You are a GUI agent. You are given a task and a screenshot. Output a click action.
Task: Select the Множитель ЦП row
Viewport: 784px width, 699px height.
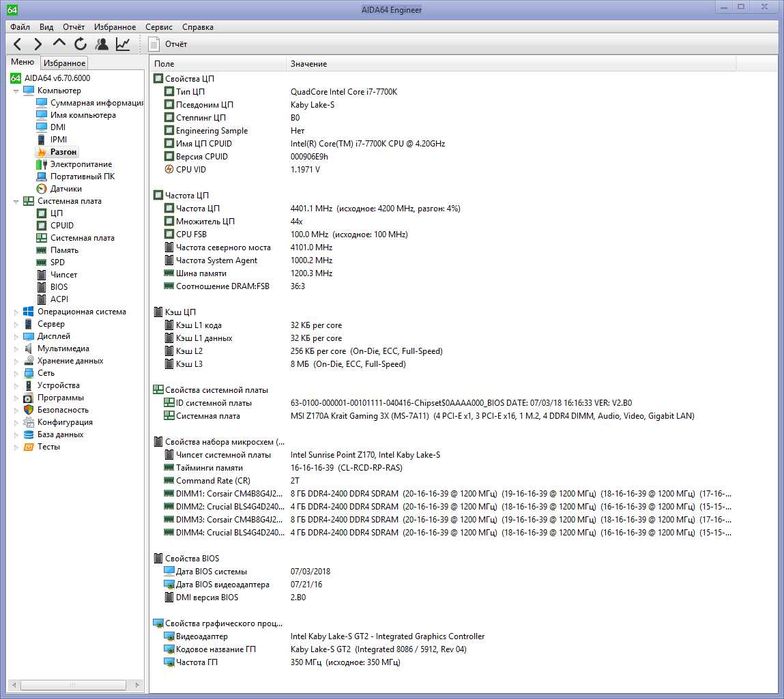442,222
